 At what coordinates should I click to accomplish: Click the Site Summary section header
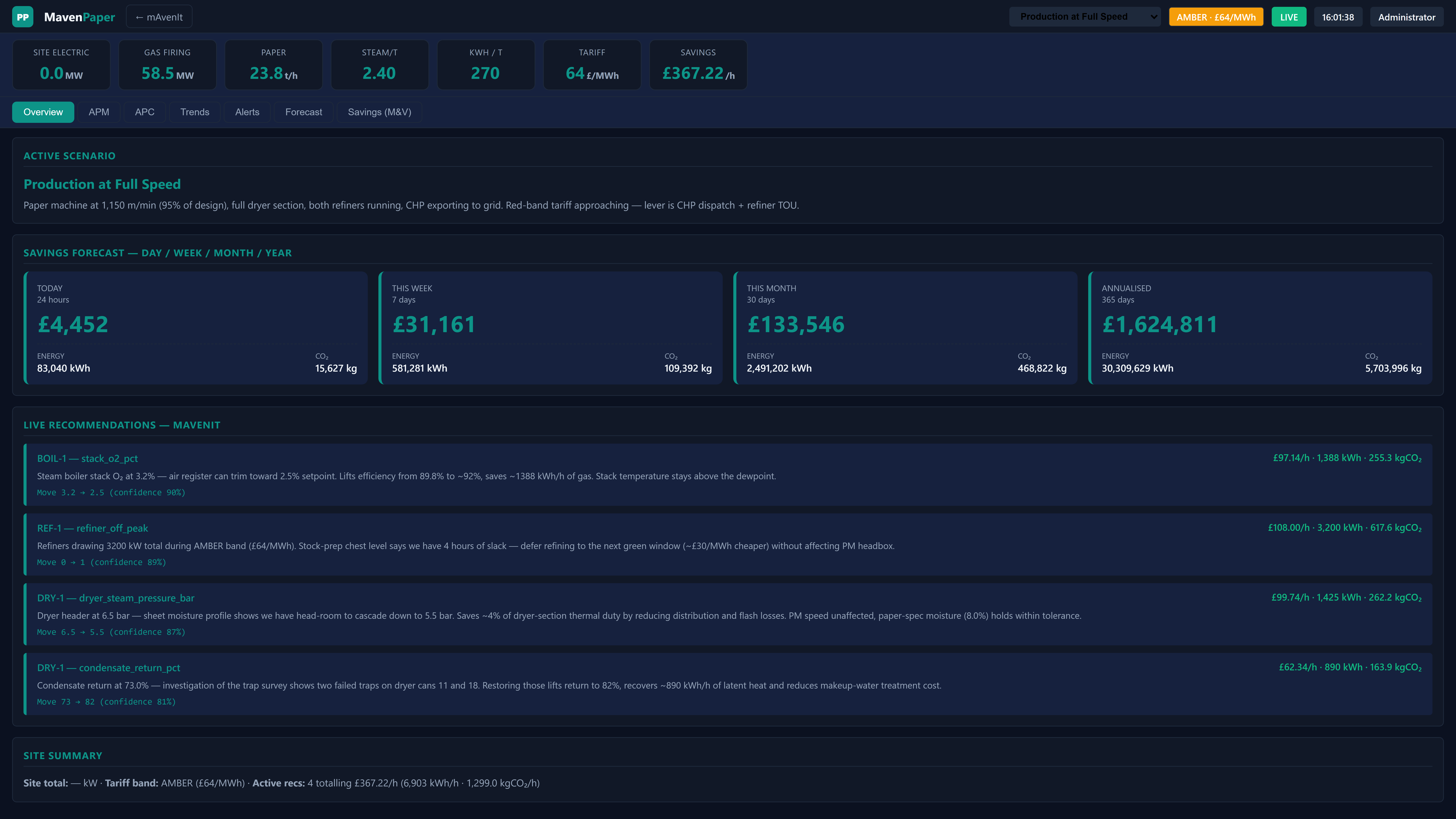(x=63, y=756)
